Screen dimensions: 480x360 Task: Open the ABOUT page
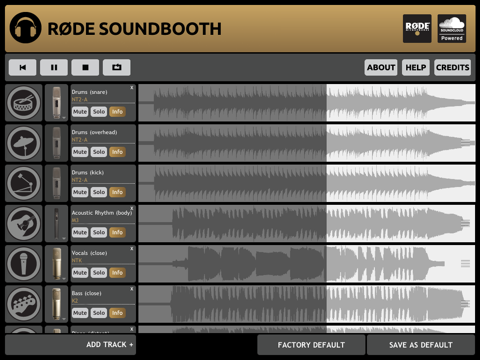[x=381, y=68]
